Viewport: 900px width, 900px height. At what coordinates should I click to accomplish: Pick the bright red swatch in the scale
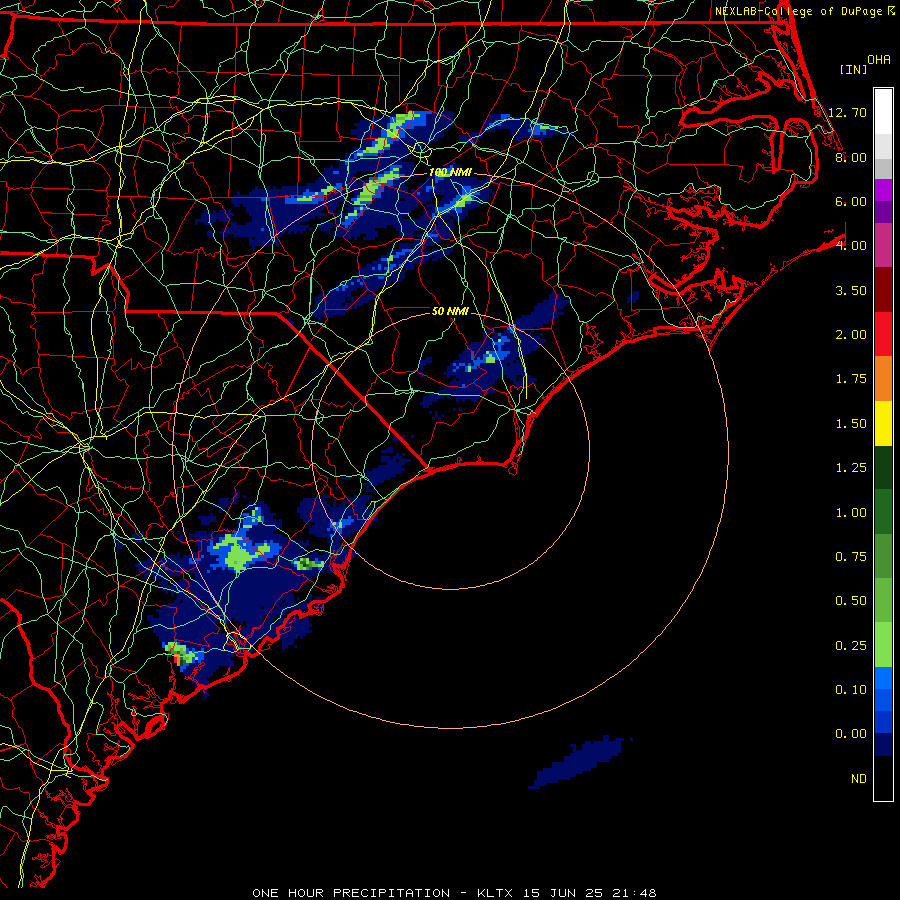point(883,335)
